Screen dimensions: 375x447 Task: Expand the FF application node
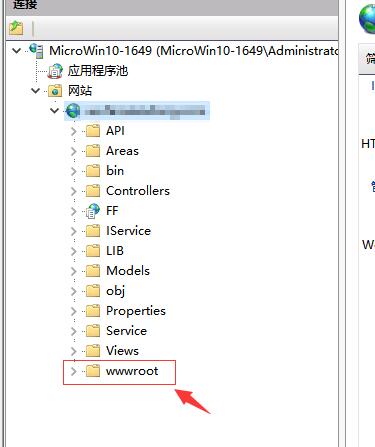pyautogui.click(x=74, y=211)
